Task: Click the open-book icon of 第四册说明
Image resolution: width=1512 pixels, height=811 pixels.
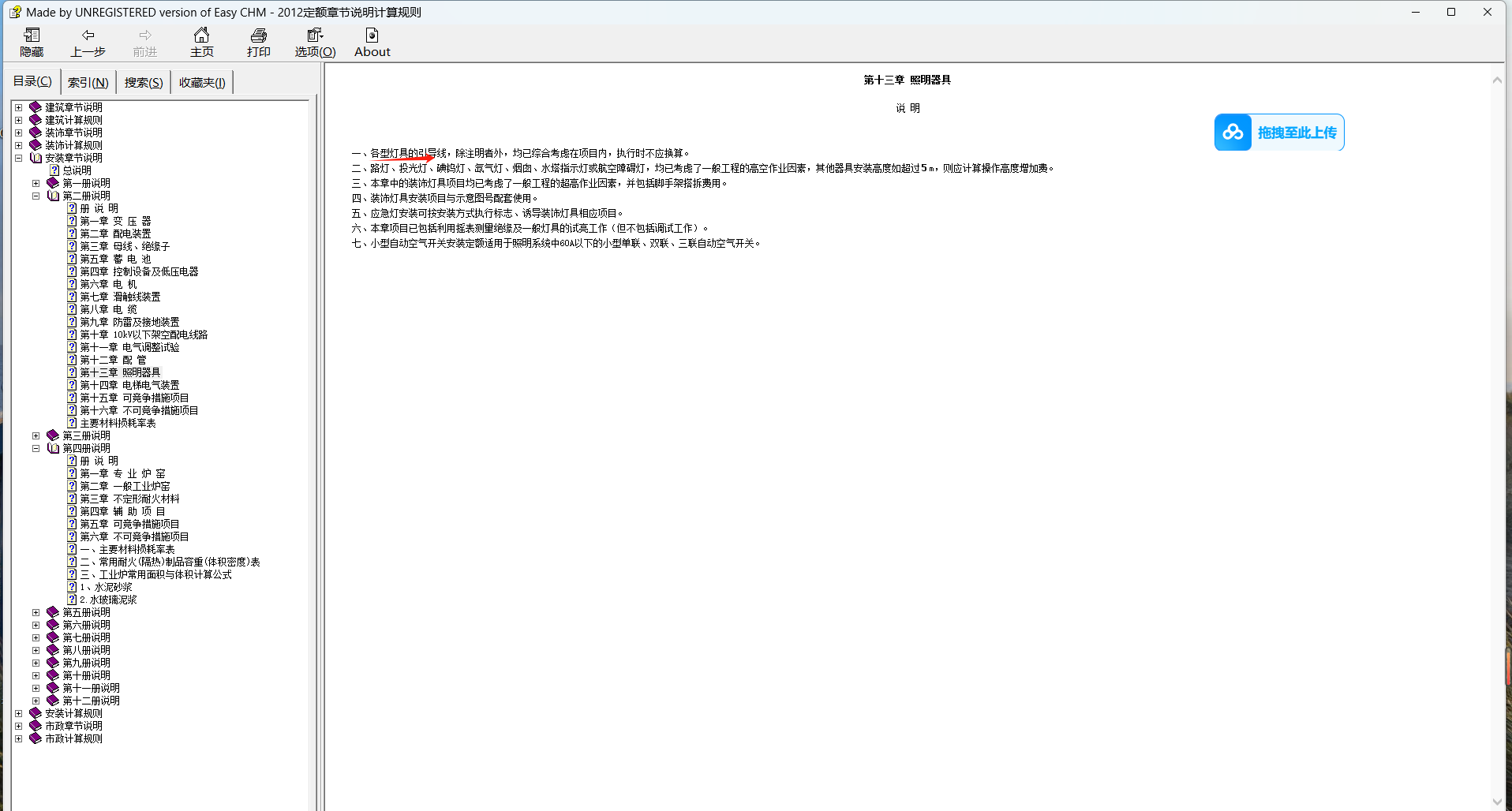Action: coord(53,448)
